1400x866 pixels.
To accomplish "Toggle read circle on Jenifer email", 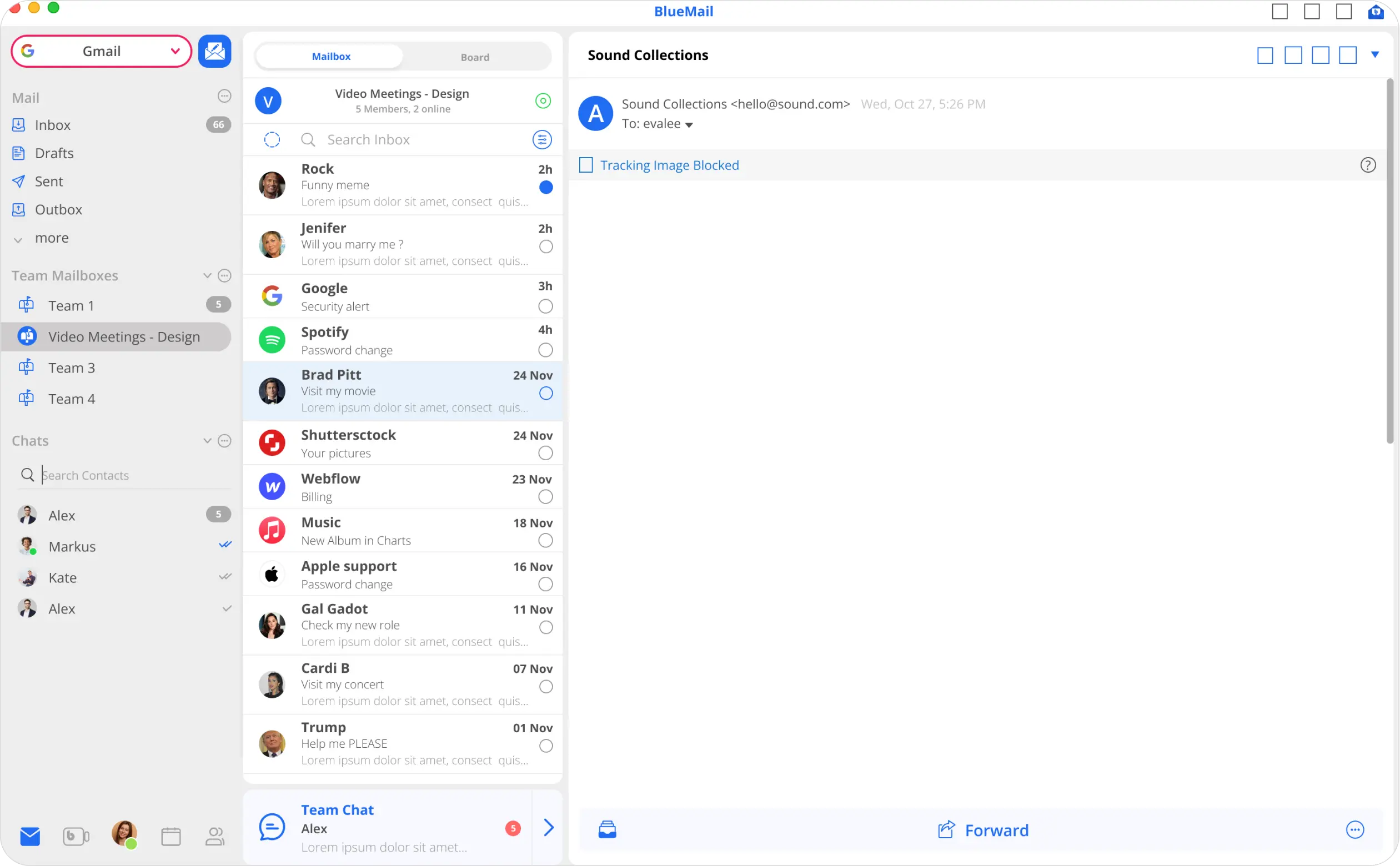I will [546, 247].
